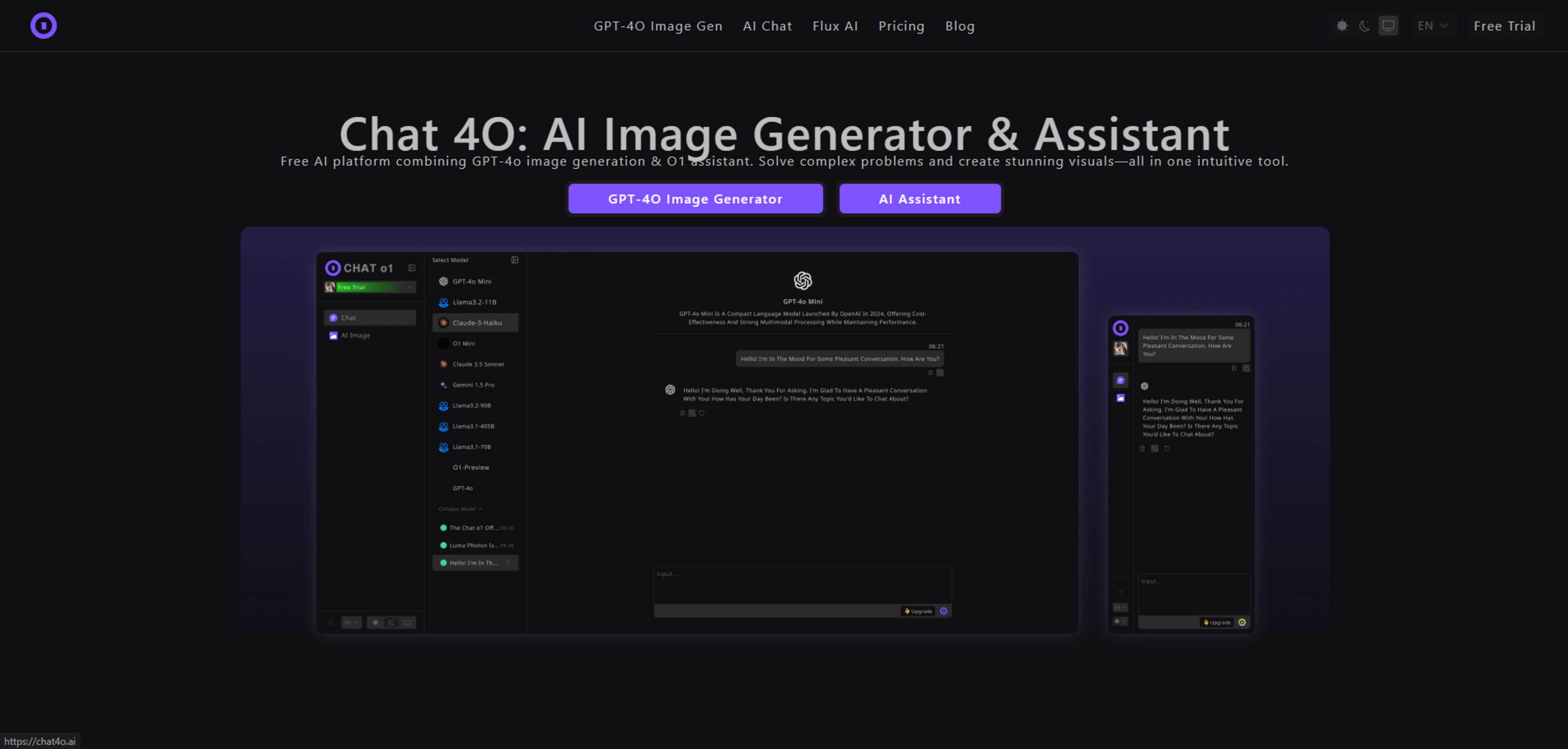Viewport: 1568px width, 749px height.
Task: Collapse sidebar icon beside CHAT o1
Action: (412, 268)
